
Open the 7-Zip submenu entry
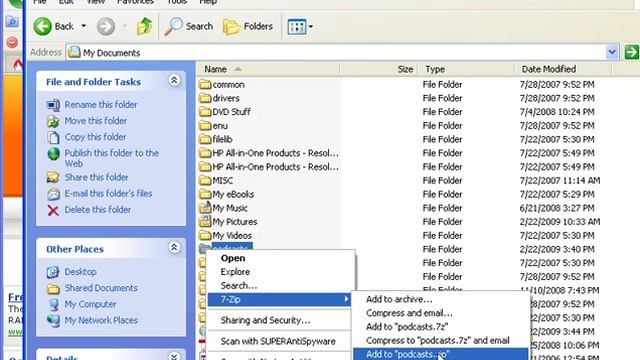point(280,300)
